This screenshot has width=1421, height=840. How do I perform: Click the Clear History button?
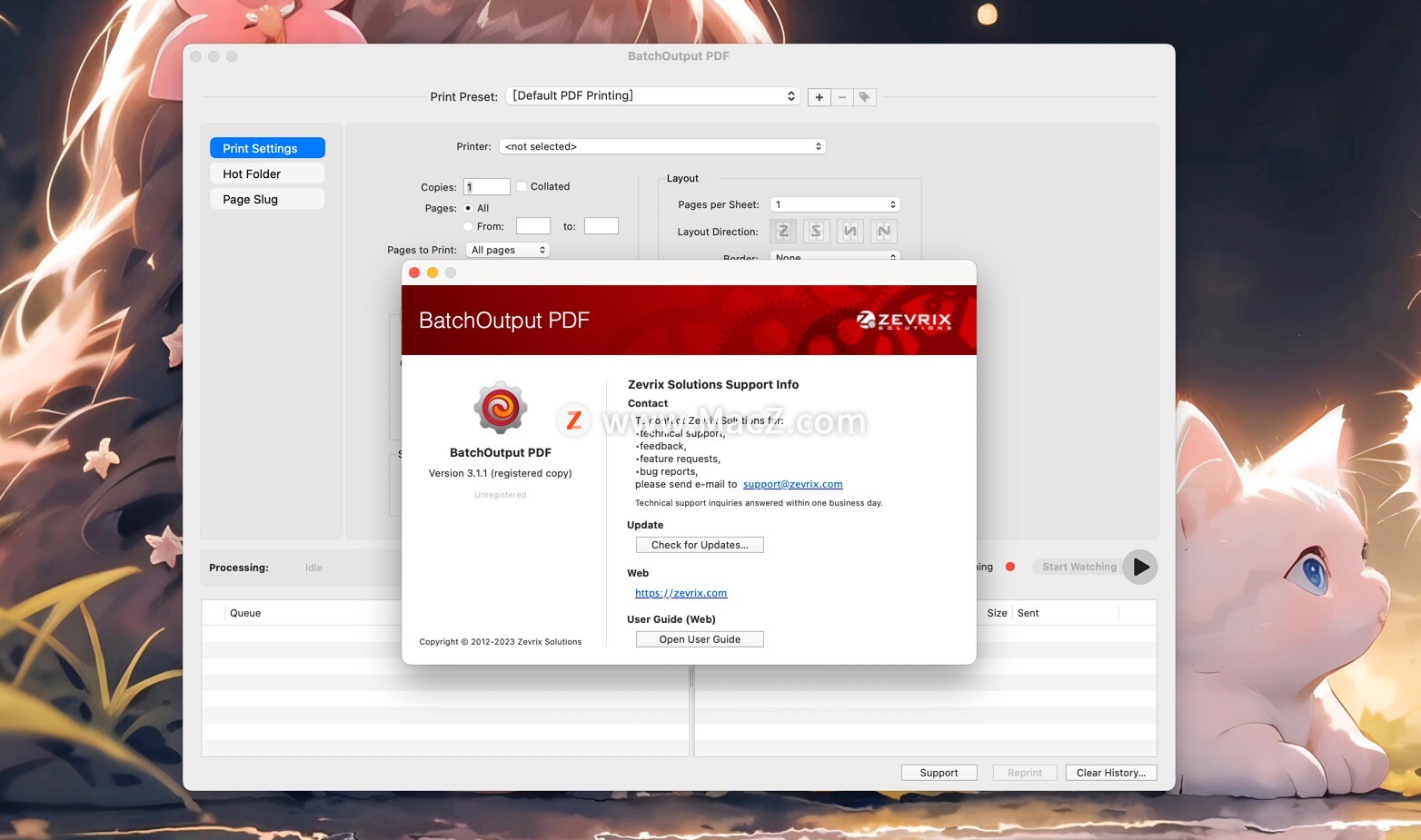click(1111, 773)
